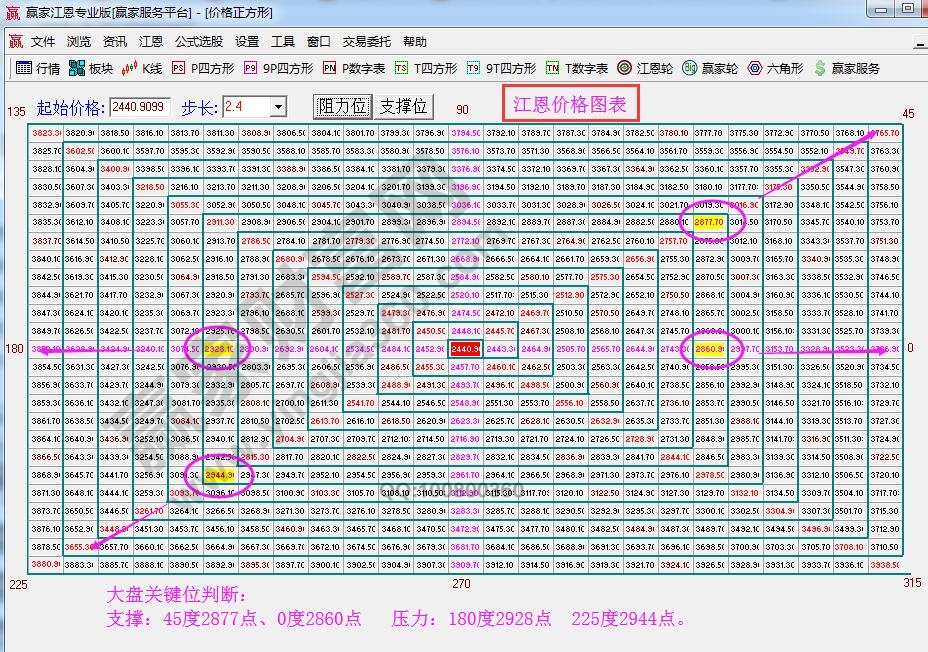Select the 板块 view

(x=92, y=69)
